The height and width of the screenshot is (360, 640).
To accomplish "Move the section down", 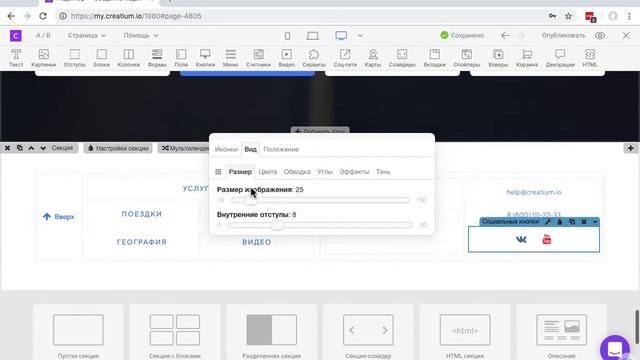I will coord(43,148).
